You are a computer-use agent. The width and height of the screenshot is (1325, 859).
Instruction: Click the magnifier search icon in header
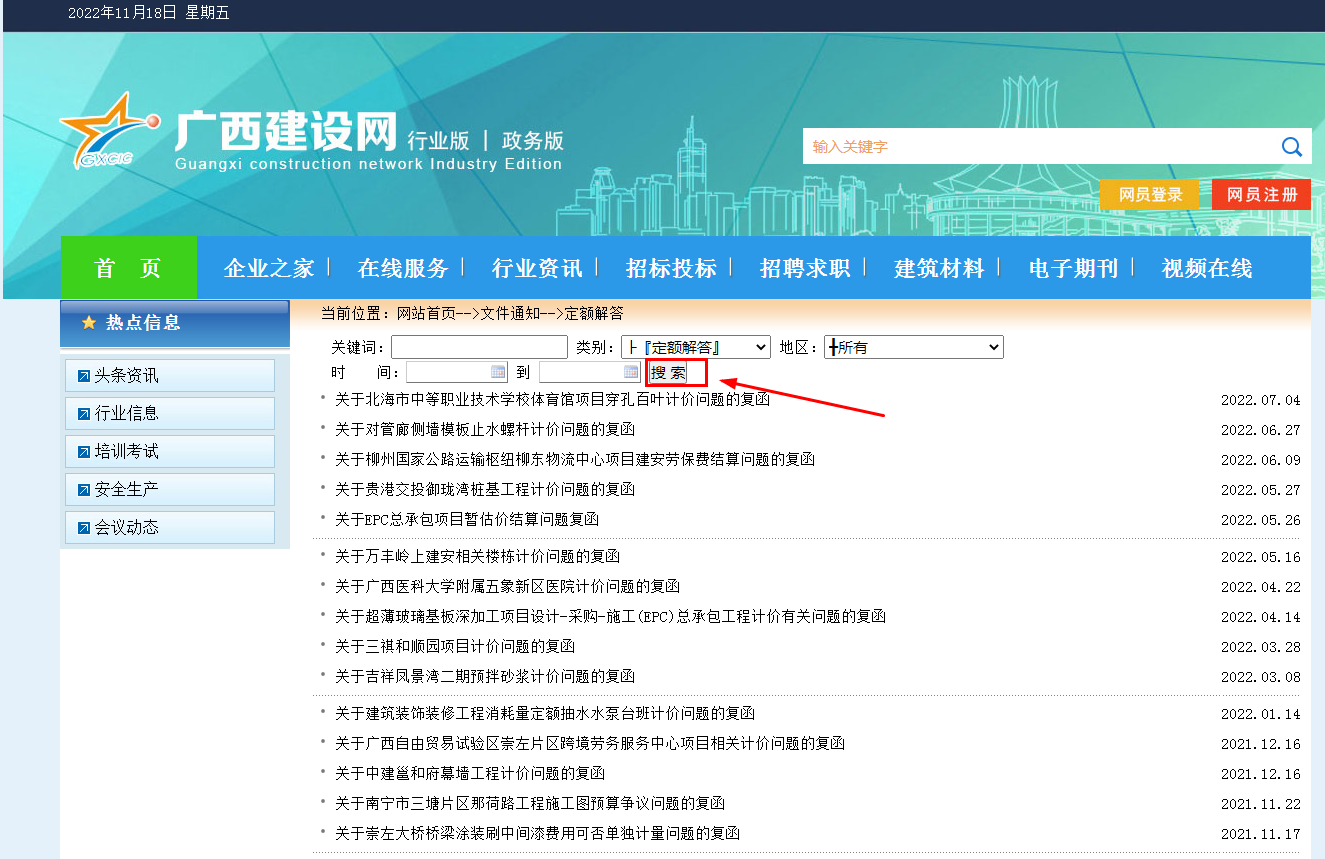pos(1291,147)
